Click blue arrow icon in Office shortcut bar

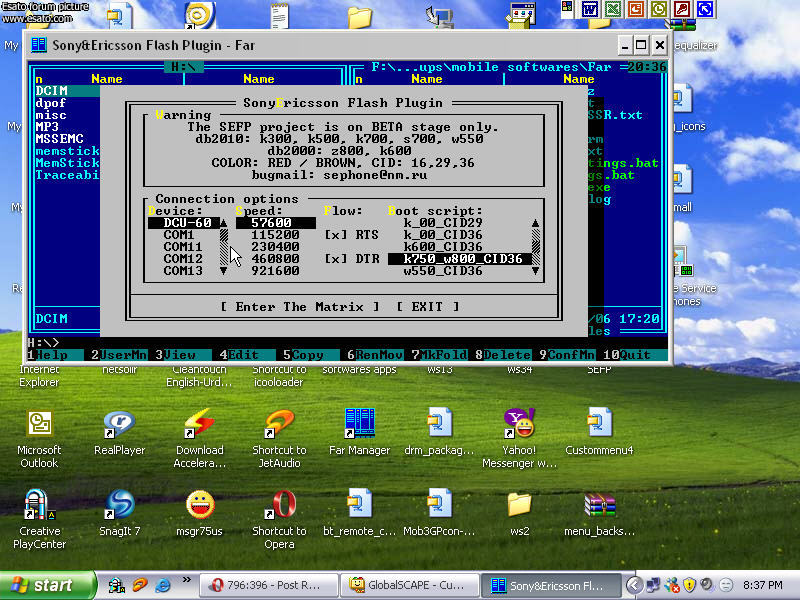pos(705,9)
